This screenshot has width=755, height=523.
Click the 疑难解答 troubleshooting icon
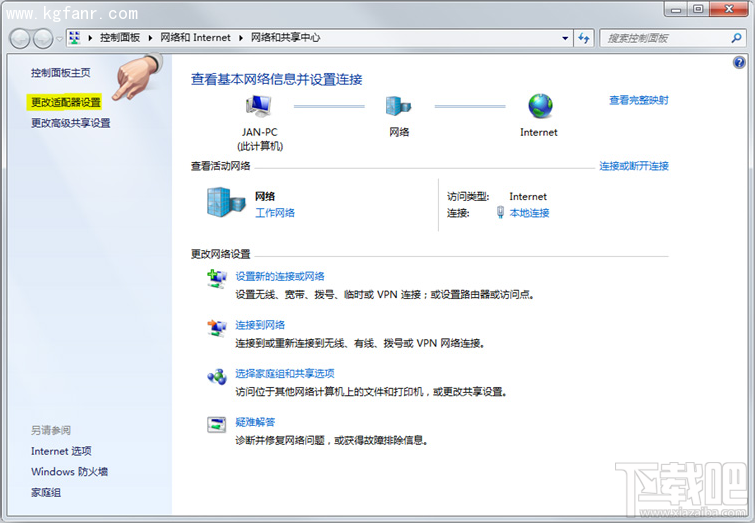coord(217,425)
